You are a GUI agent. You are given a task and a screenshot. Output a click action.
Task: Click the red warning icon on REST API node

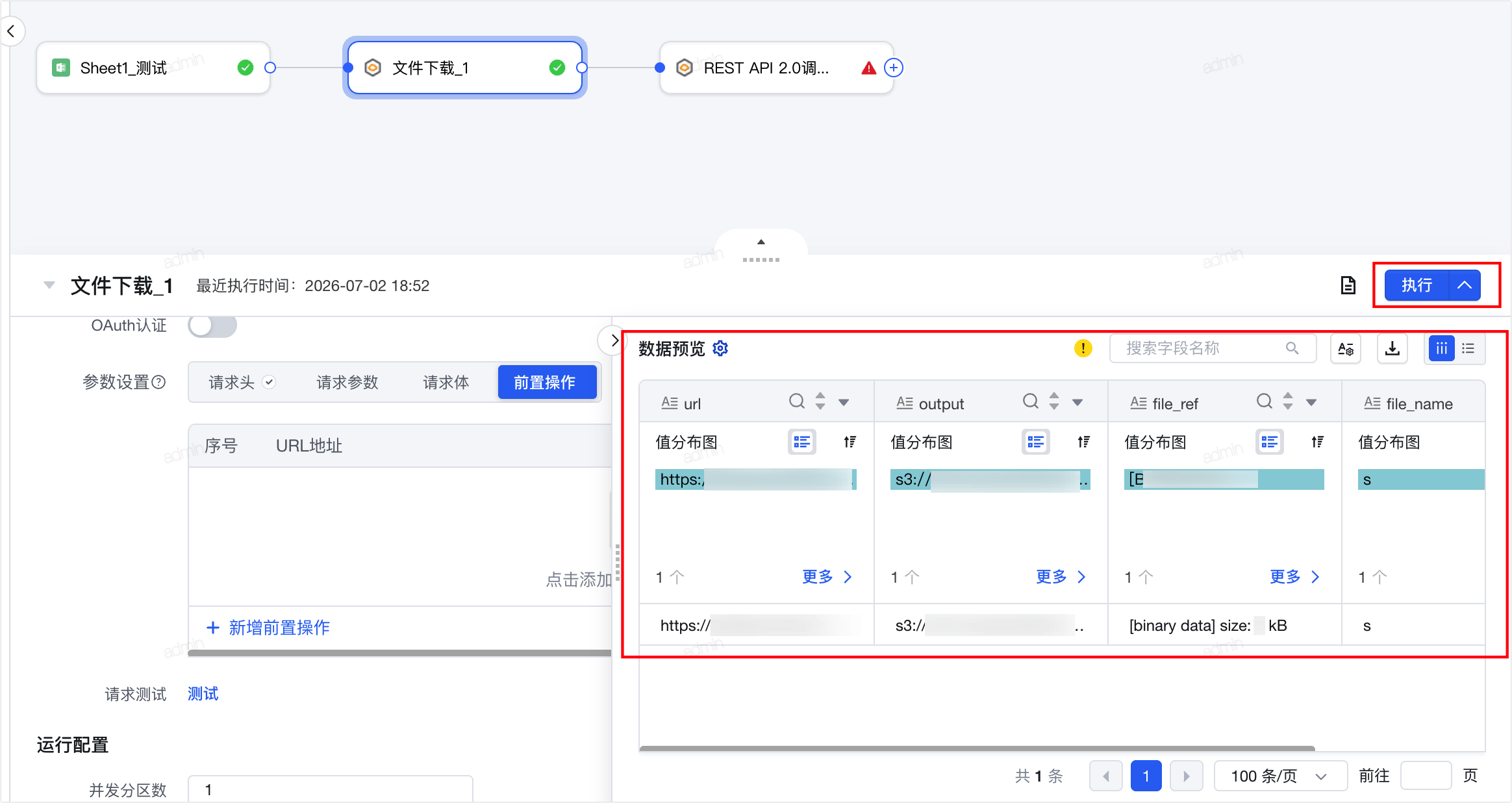point(868,68)
